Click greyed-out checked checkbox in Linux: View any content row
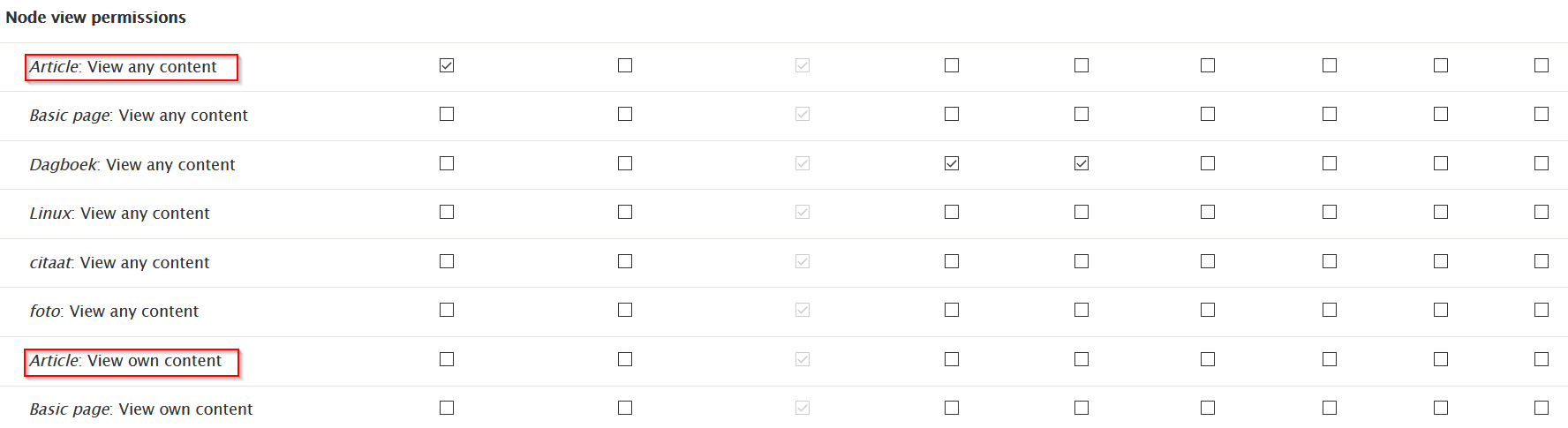 pos(803,212)
